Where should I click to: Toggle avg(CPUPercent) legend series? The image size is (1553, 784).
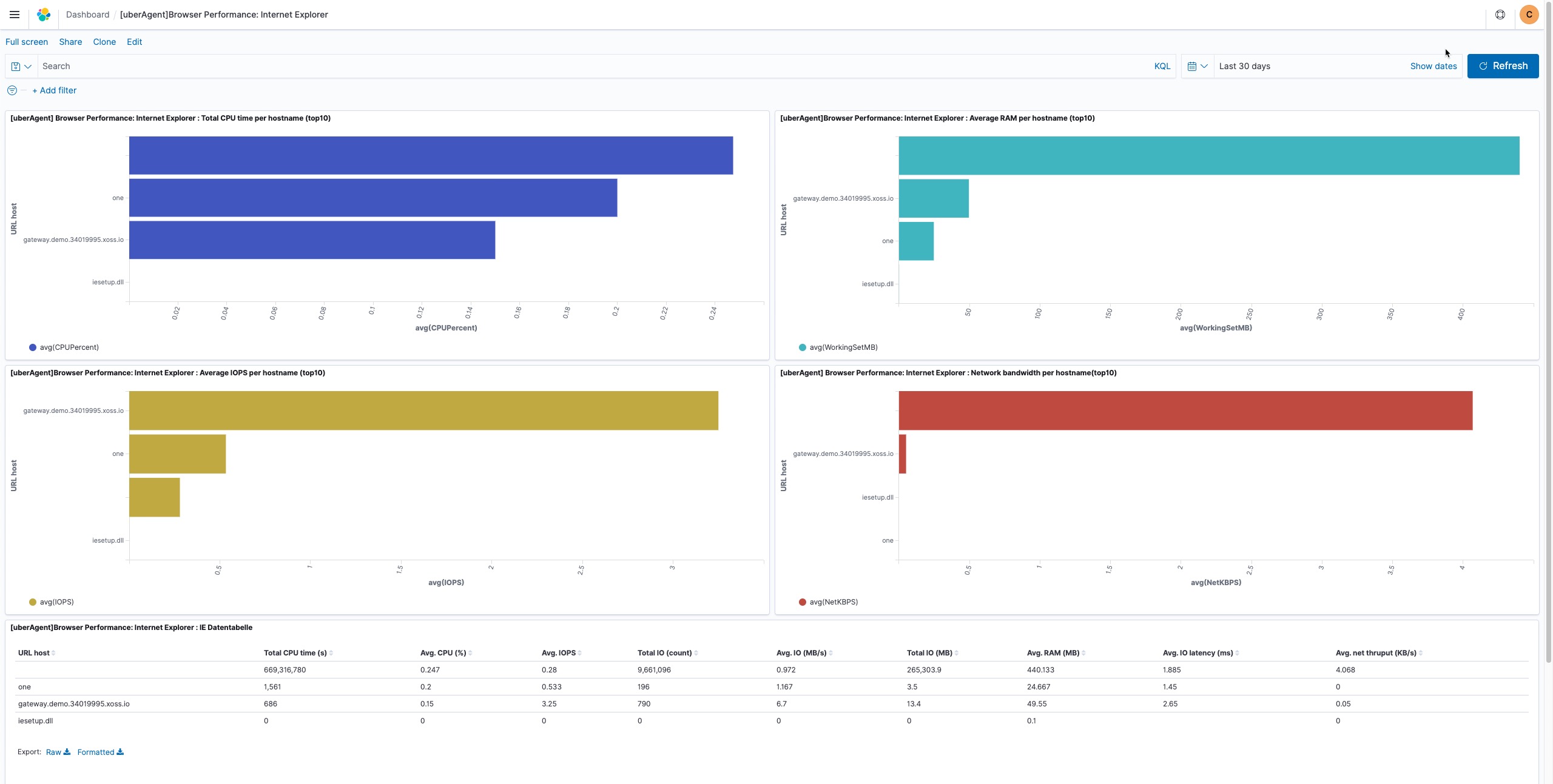[x=69, y=347]
